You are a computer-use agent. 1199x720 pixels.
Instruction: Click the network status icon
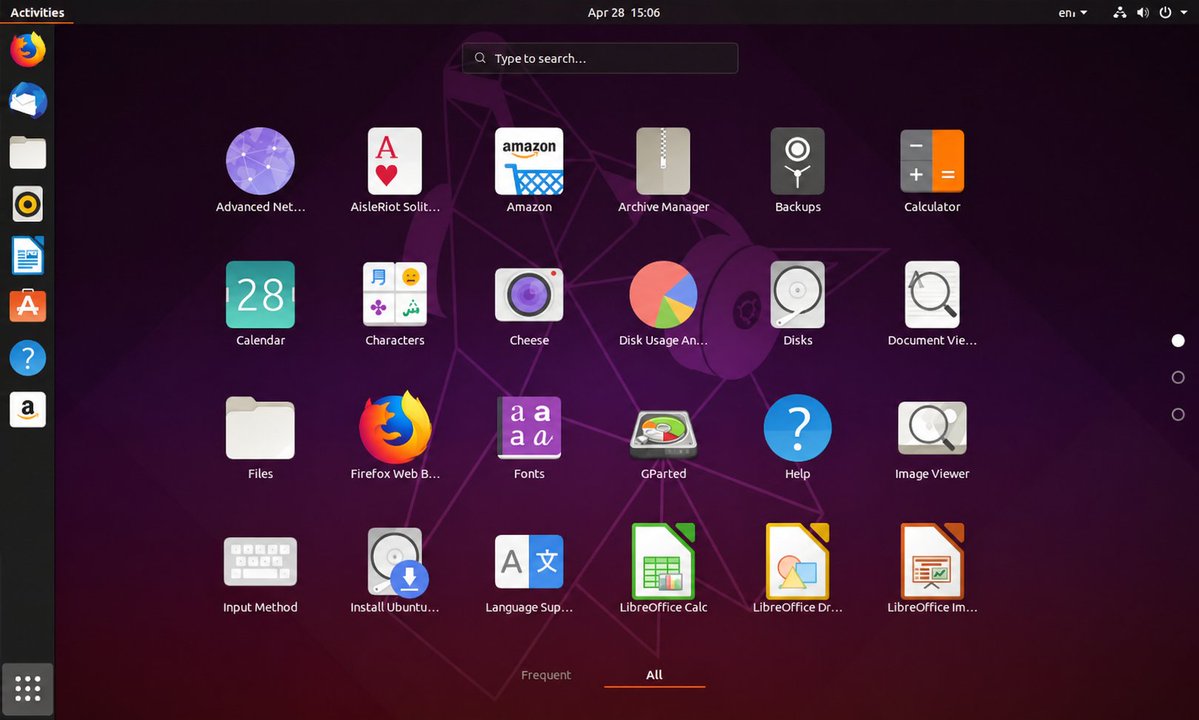click(1119, 12)
